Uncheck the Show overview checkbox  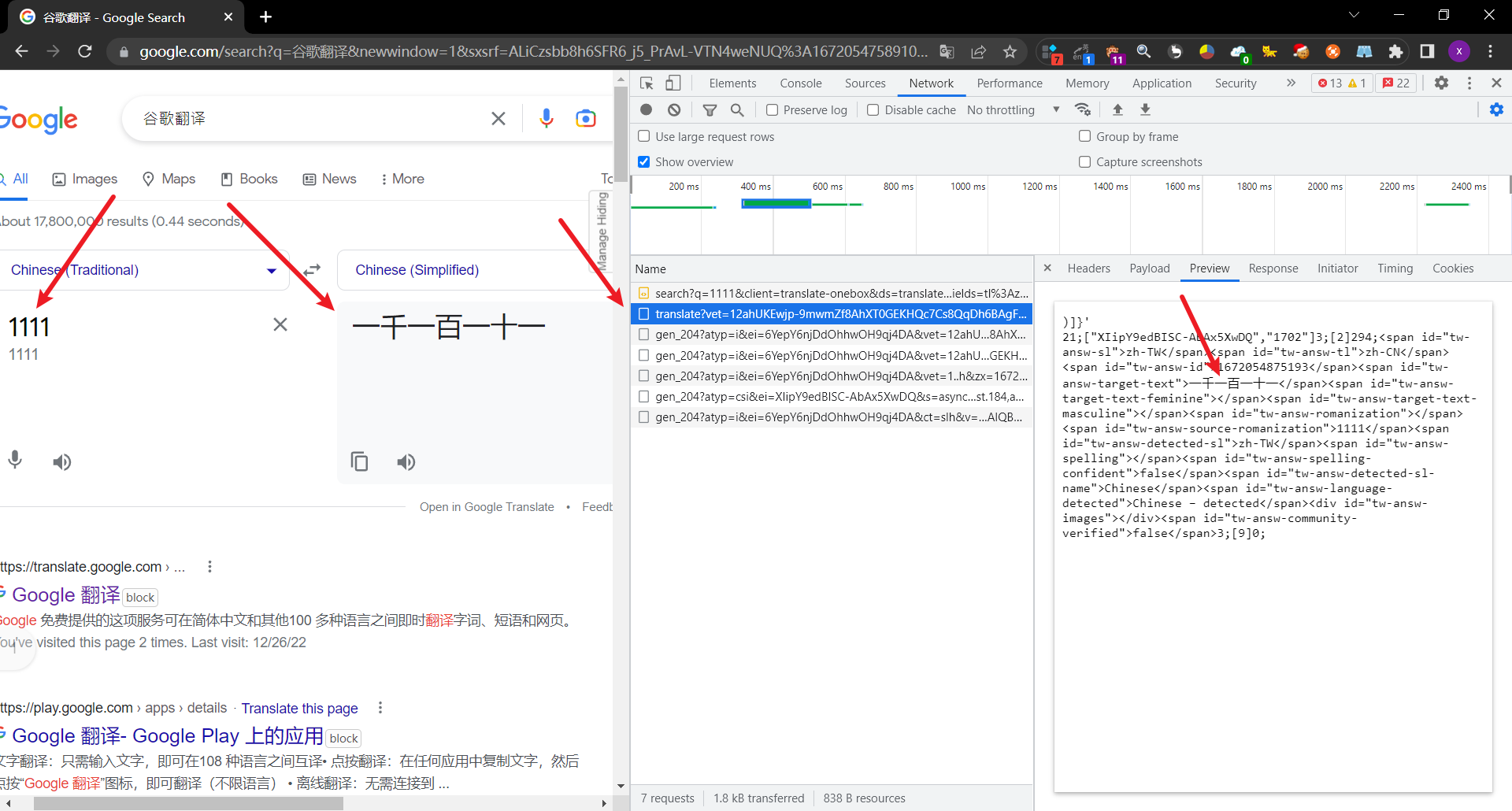[644, 162]
